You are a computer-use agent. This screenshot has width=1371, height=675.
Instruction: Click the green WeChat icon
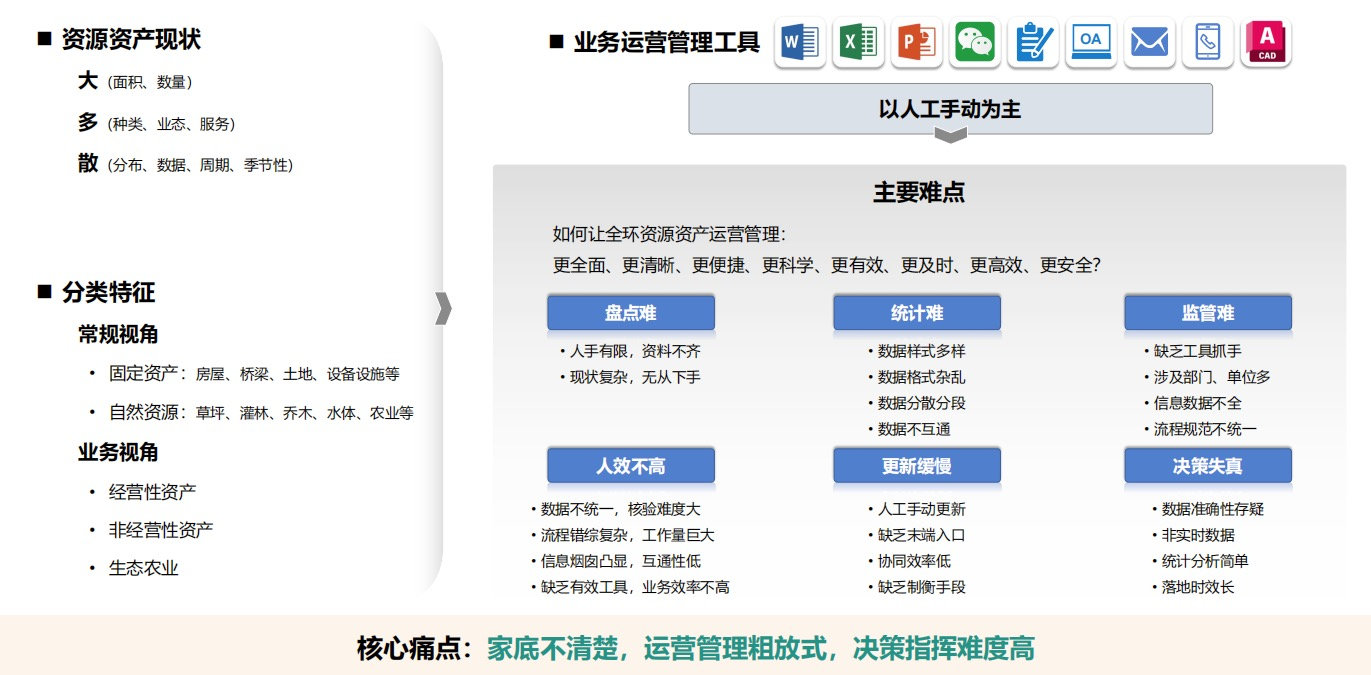tap(974, 42)
